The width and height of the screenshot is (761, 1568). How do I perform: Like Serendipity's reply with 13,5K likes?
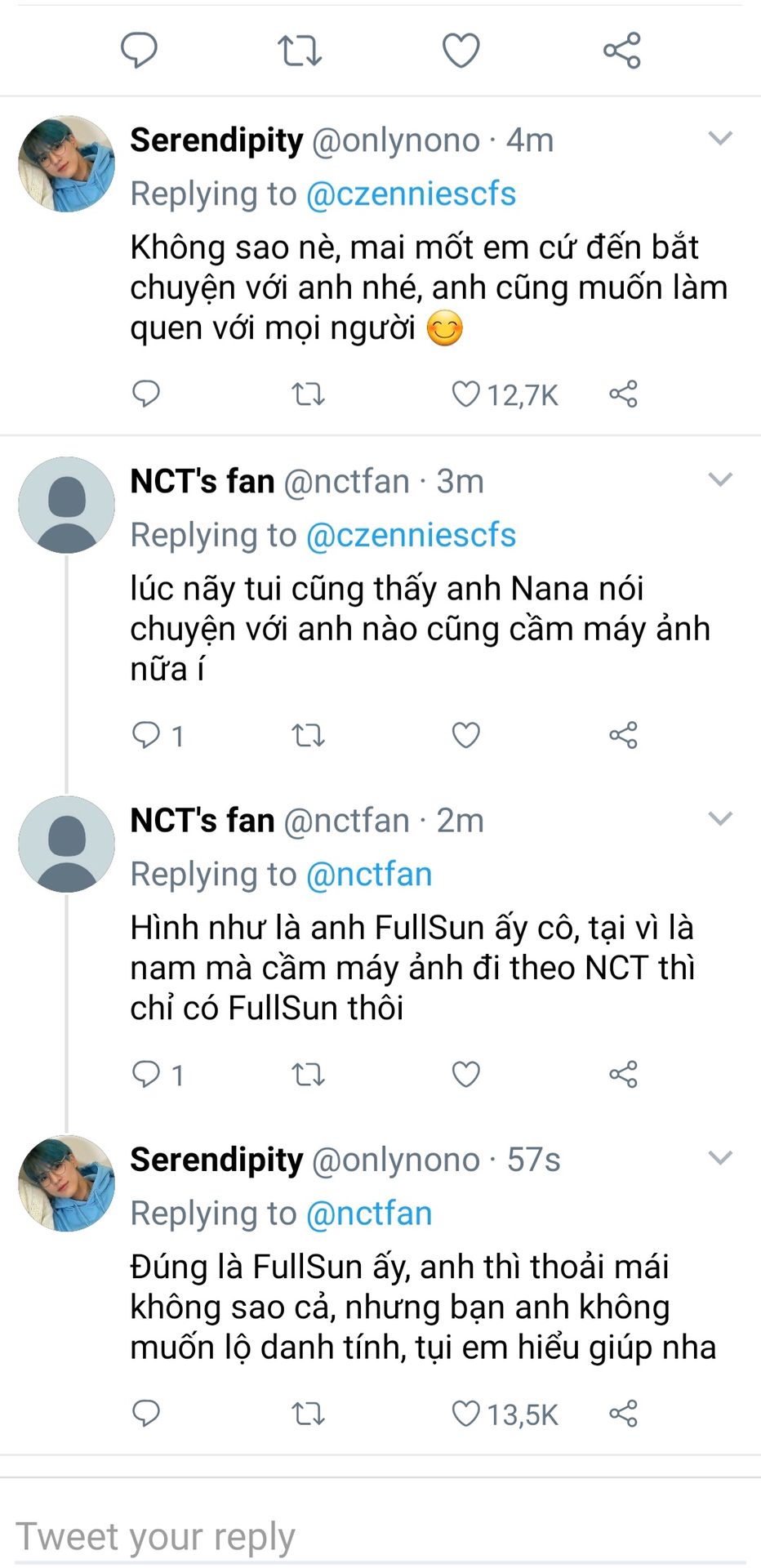point(466,1414)
